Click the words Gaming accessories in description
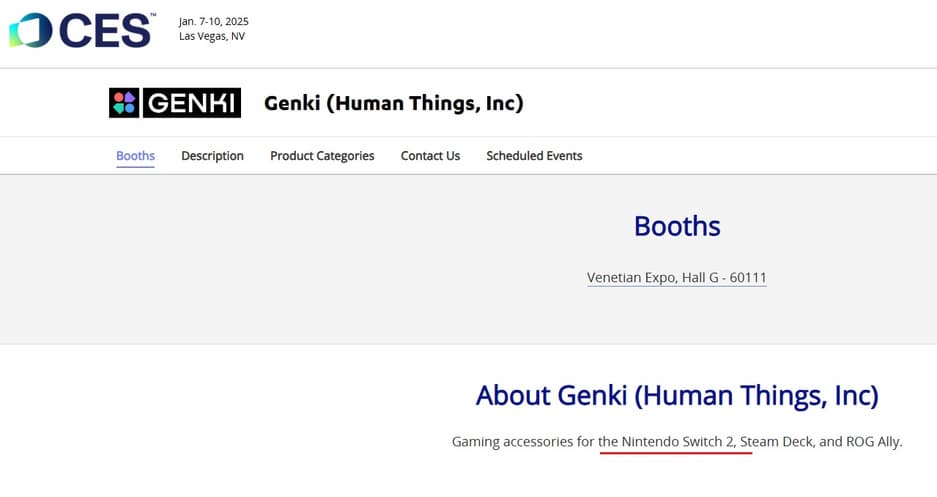Viewport: 937px width, 497px height. tap(513, 441)
